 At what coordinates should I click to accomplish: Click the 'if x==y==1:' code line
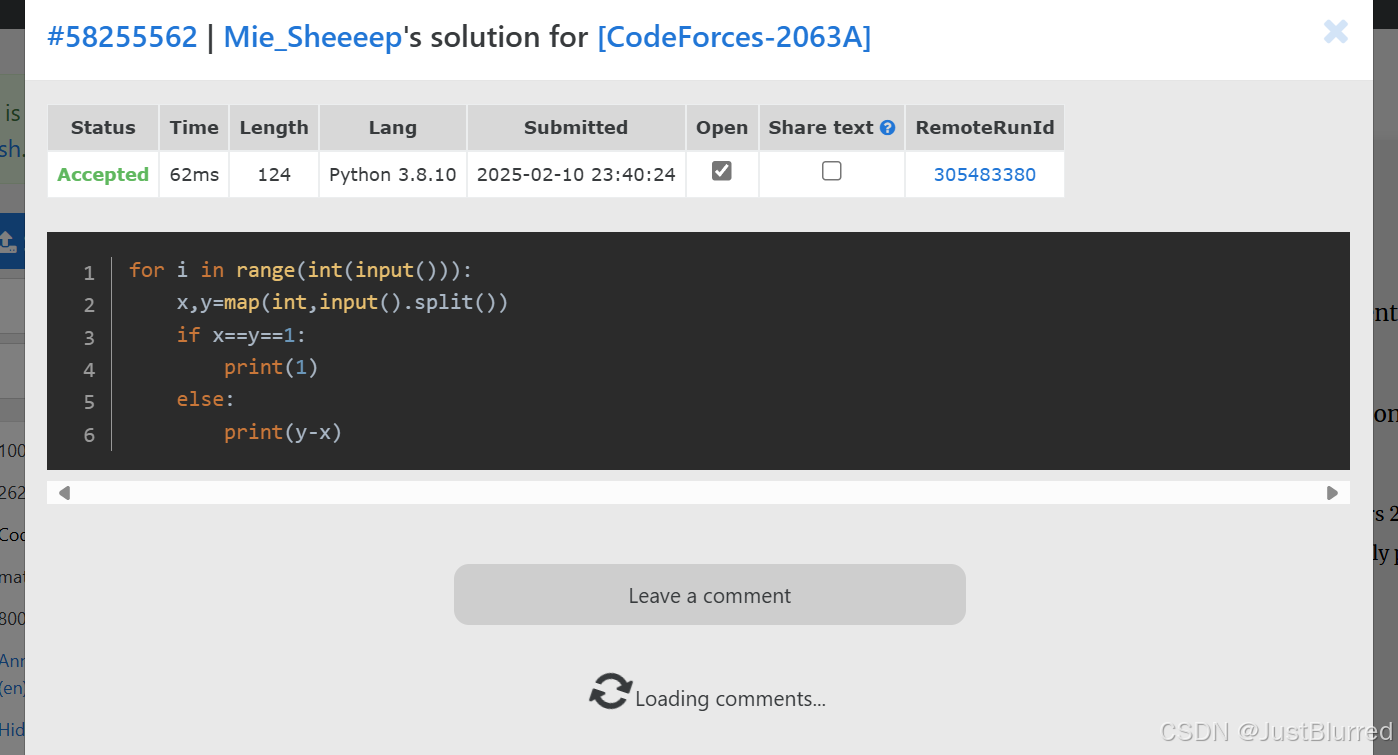click(241, 335)
